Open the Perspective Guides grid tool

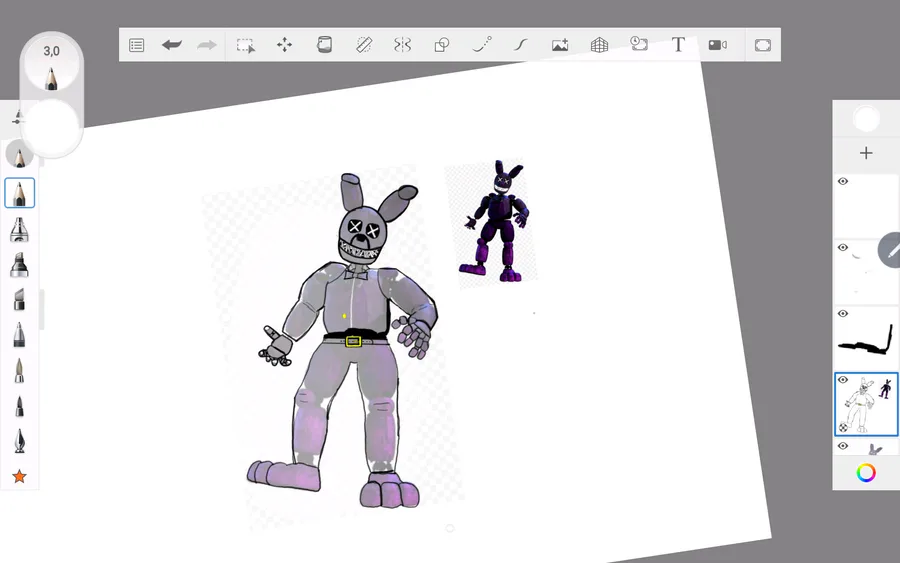coord(599,45)
